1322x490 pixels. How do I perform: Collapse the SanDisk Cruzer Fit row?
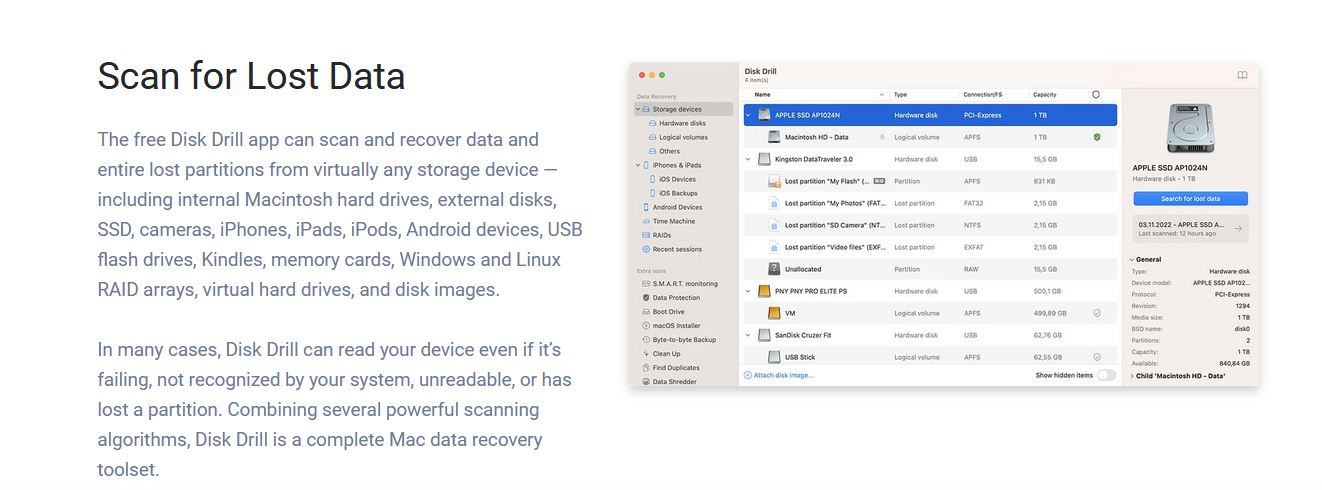749,335
